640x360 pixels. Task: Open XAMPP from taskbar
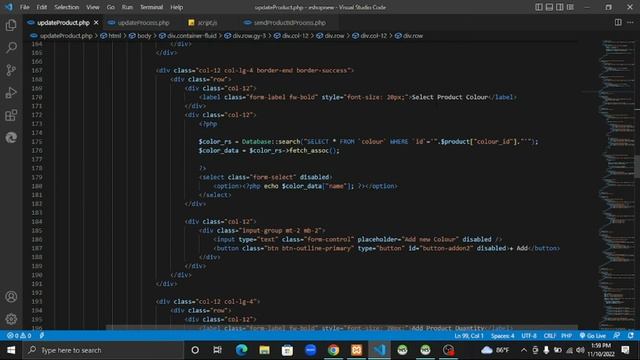pyautogui.click(x=356, y=350)
